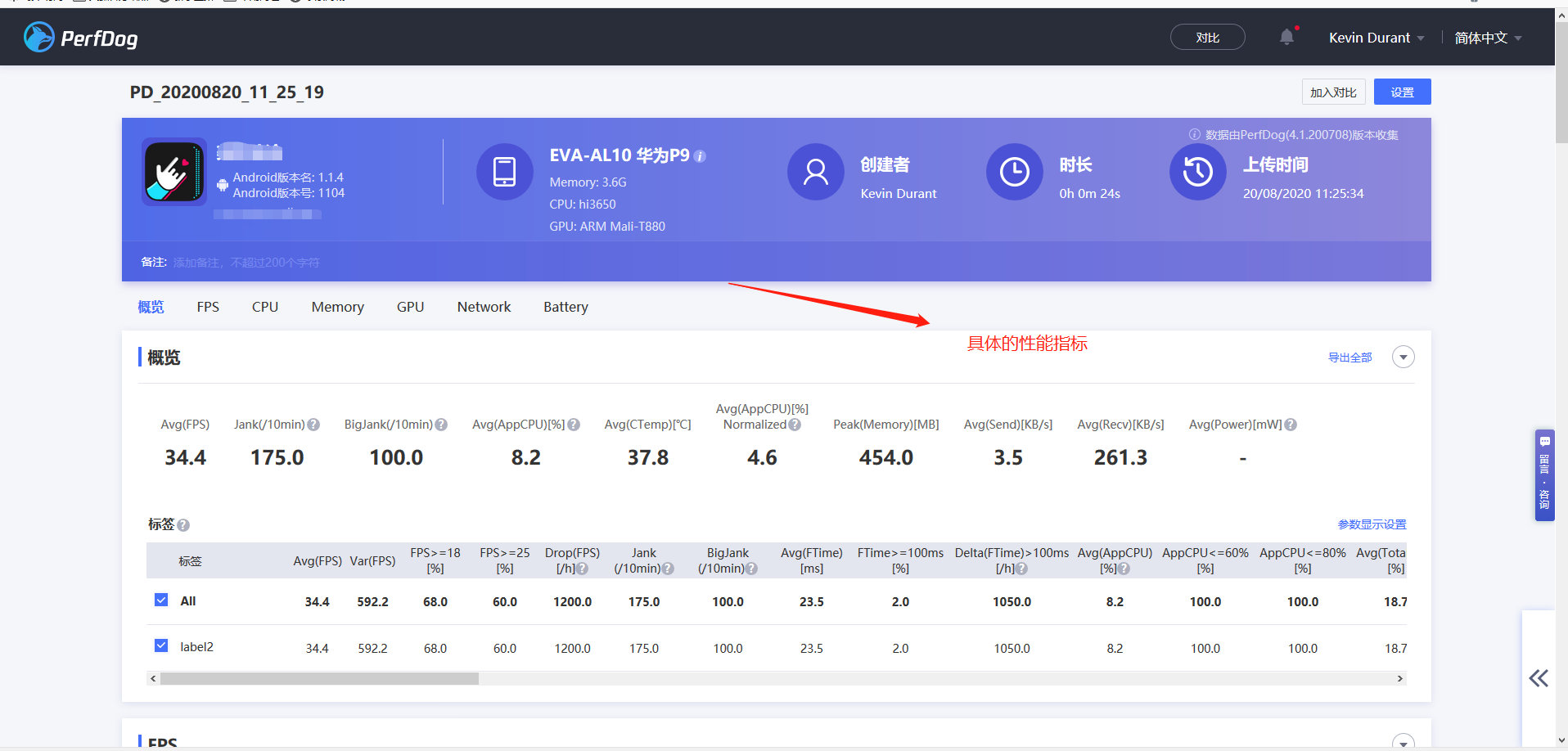Open the Network tab

(484, 307)
